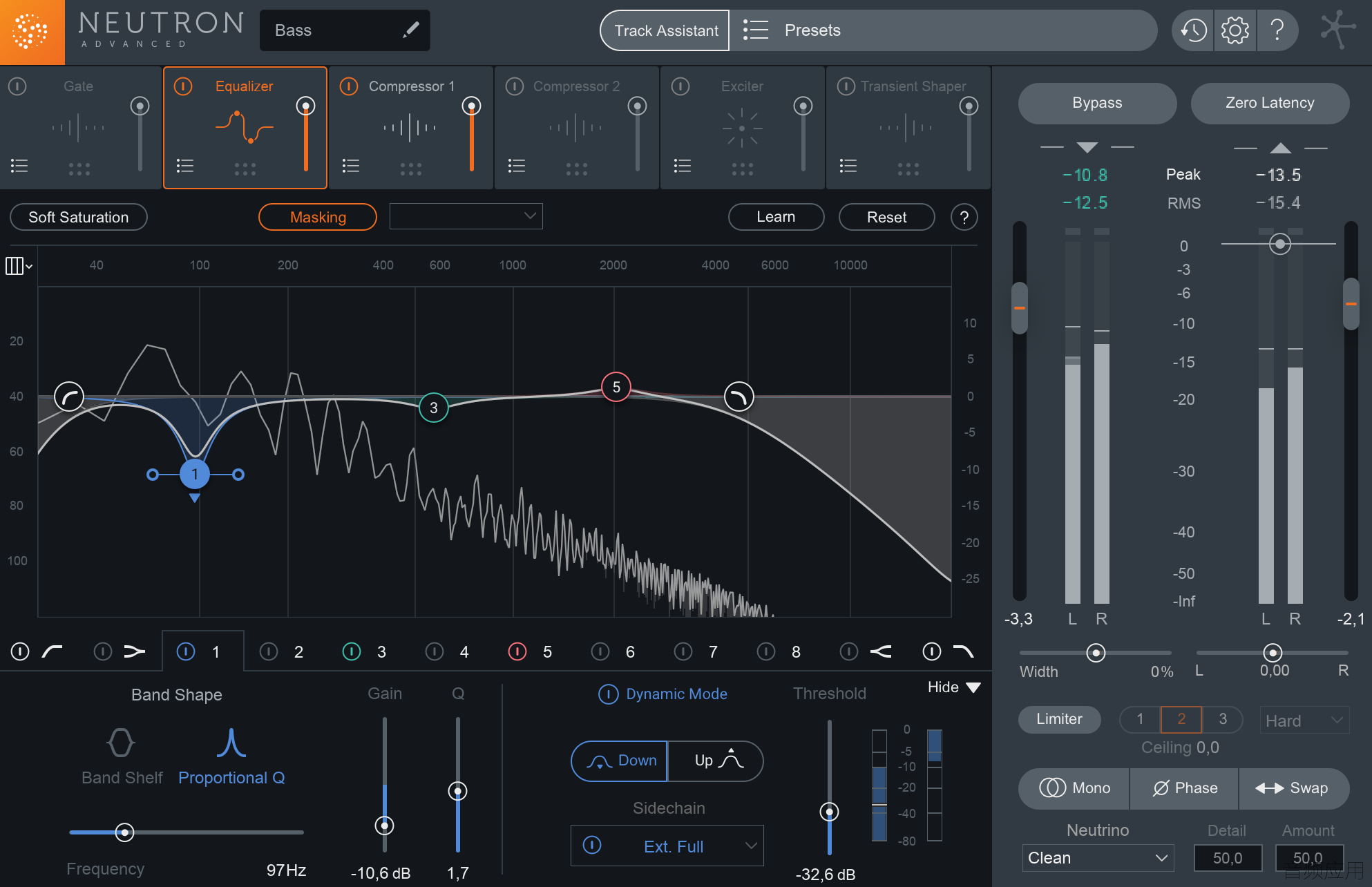Open limiter Hard style dropdown
This screenshot has width=1372, height=887.
1304,721
